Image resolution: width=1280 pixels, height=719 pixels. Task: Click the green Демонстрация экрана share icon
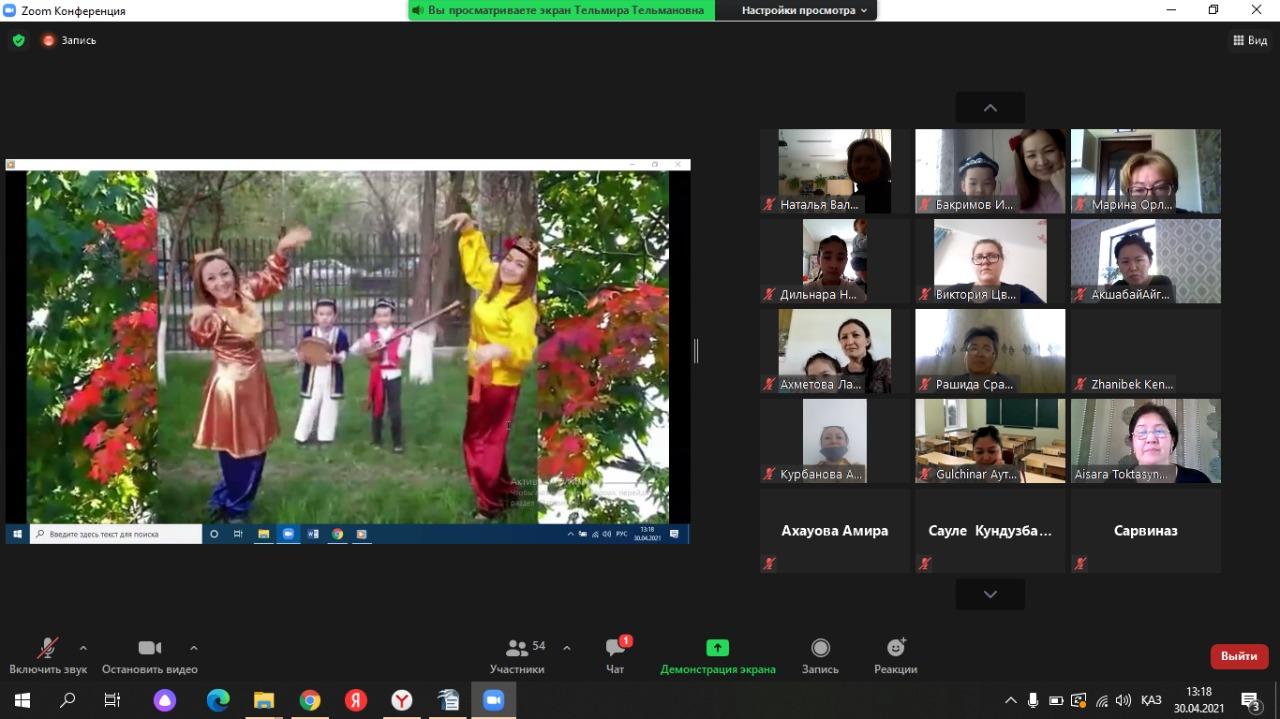tap(717, 648)
